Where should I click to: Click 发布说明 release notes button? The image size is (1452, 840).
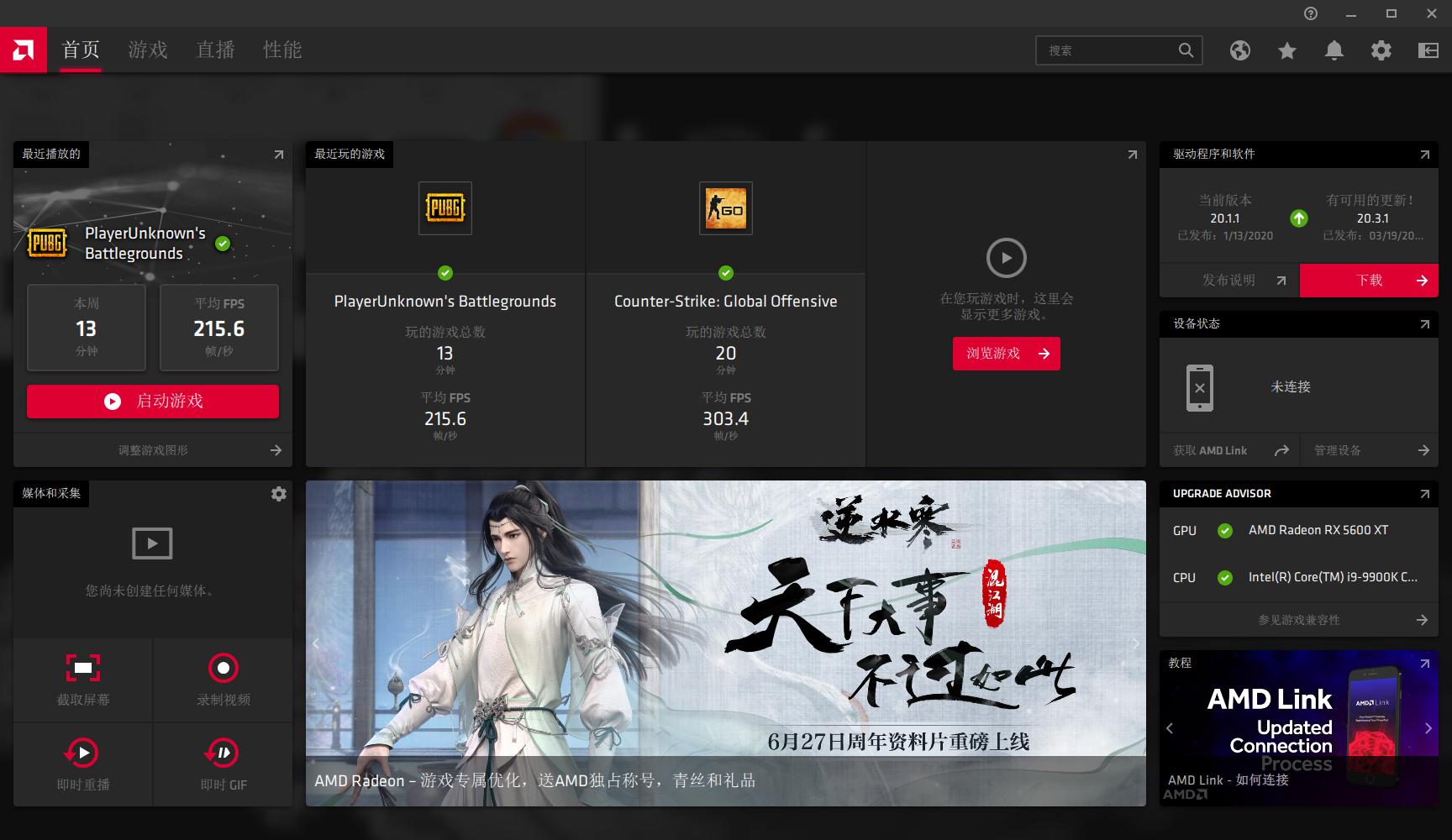coord(1229,281)
